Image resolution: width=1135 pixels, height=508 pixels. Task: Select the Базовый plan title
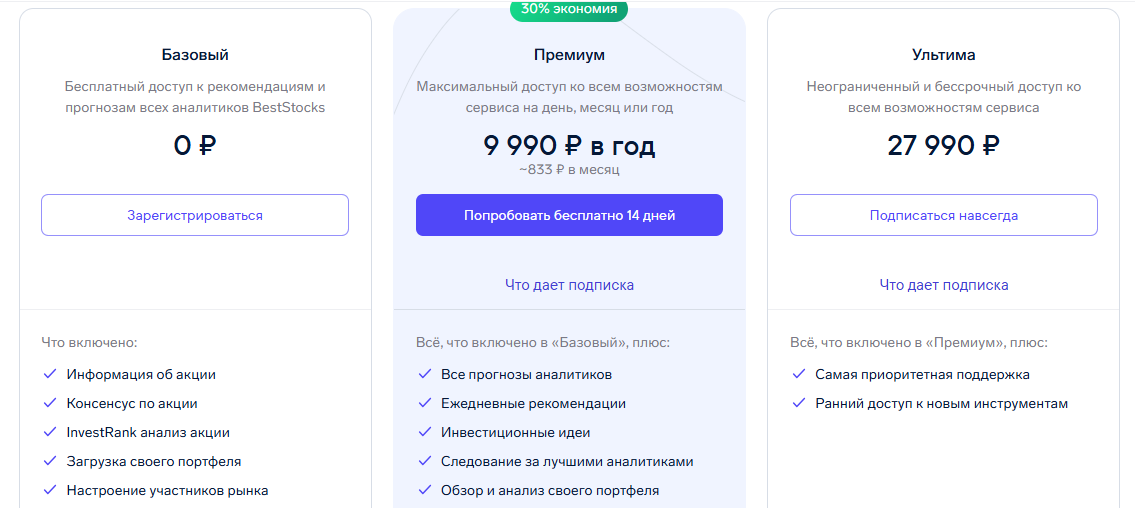pyautogui.click(x=195, y=55)
